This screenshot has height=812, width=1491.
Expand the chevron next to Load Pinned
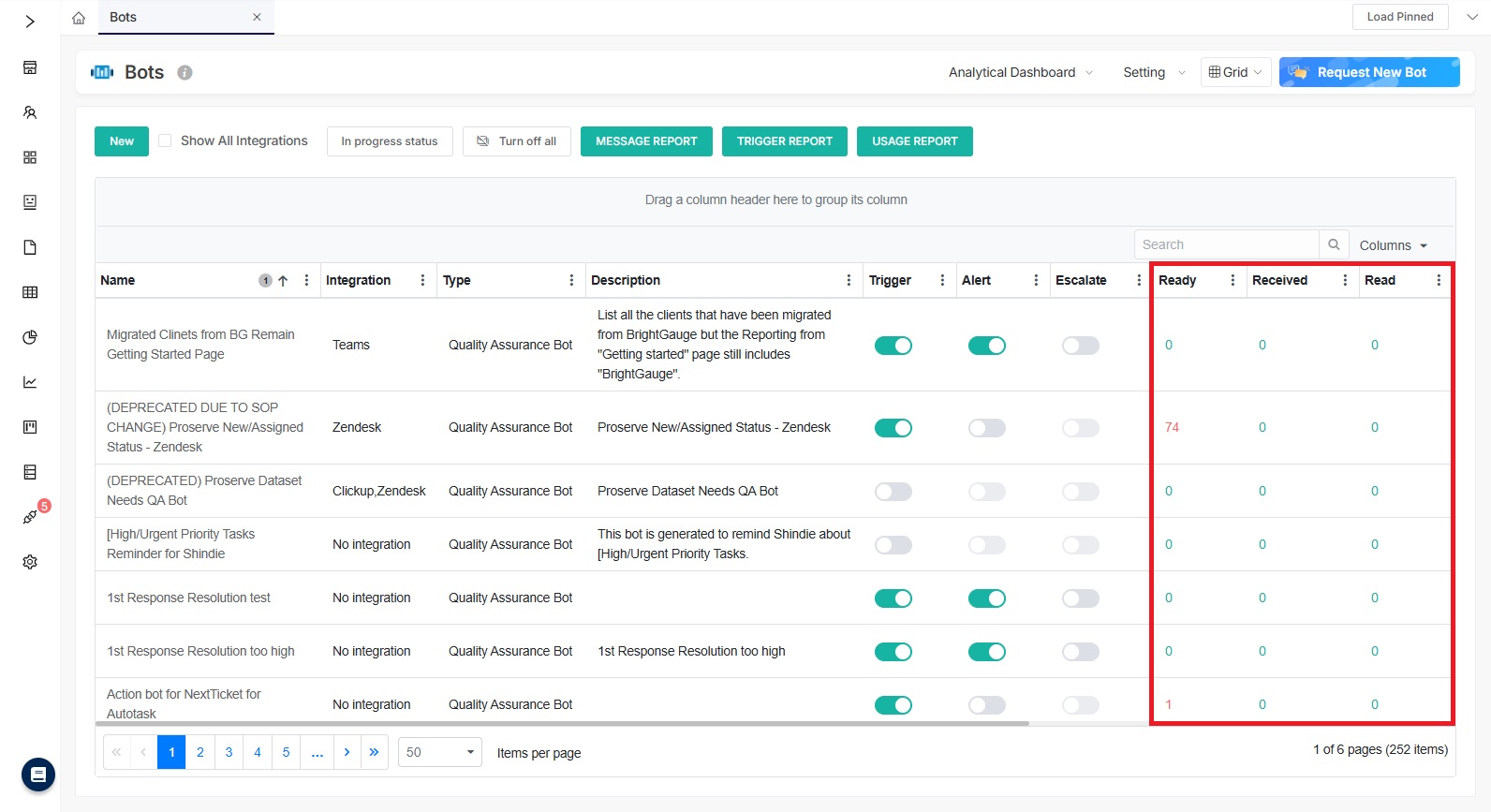(x=1472, y=17)
